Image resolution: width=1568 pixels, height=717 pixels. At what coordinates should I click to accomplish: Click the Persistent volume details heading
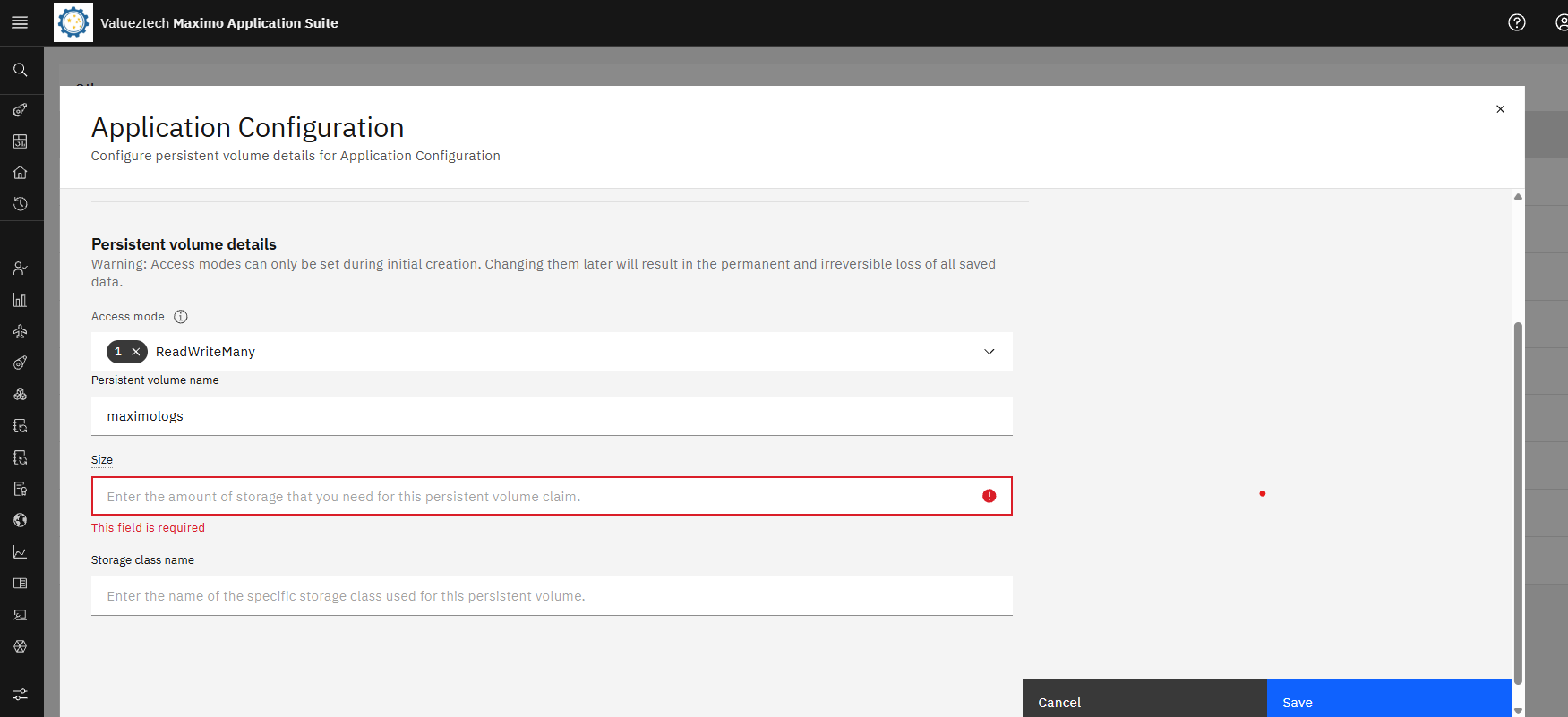click(184, 244)
